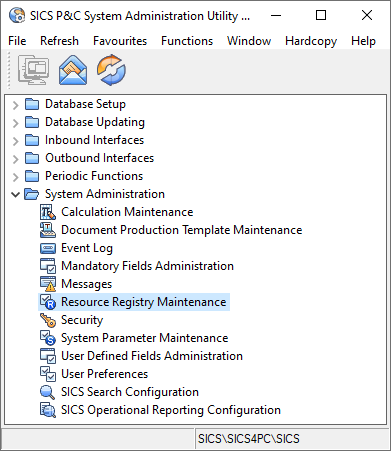The width and height of the screenshot is (391, 451).
Task: Click the Database Setup folder icon
Action: [32, 104]
